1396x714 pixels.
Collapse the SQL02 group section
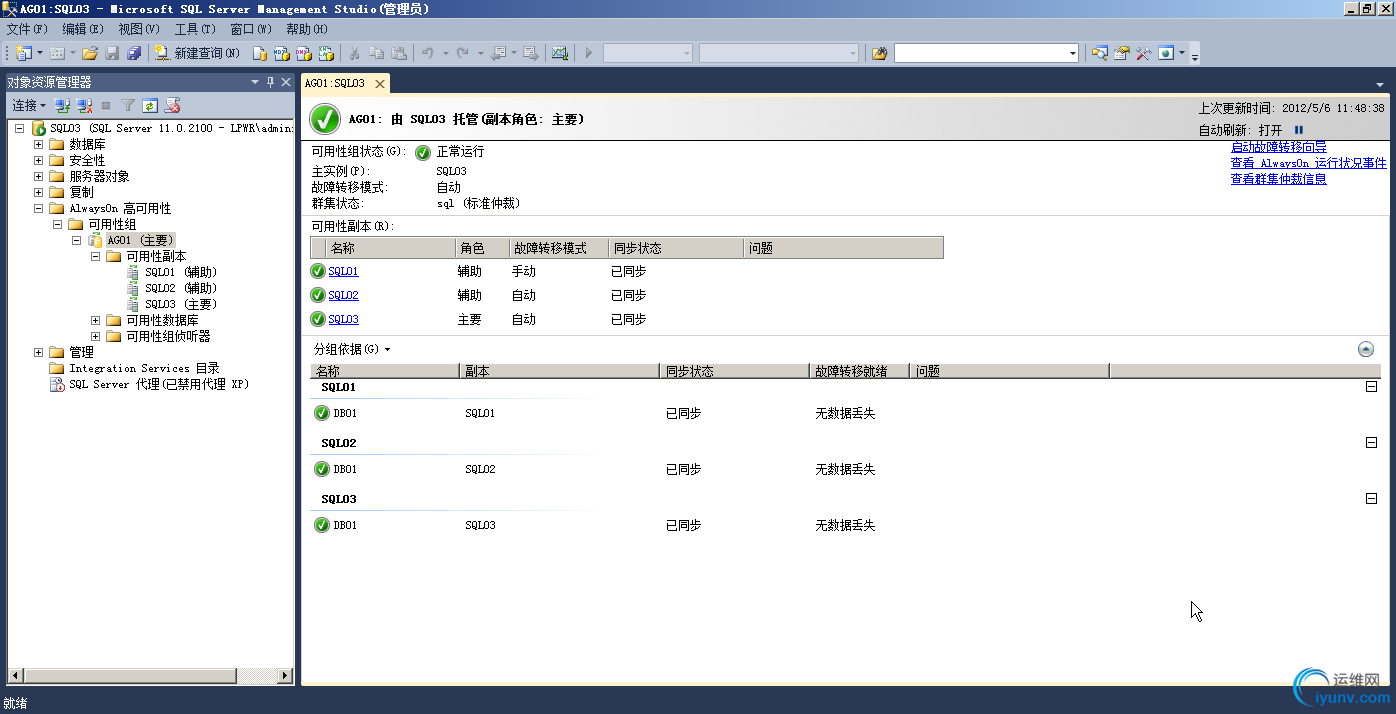pos(1372,443)
